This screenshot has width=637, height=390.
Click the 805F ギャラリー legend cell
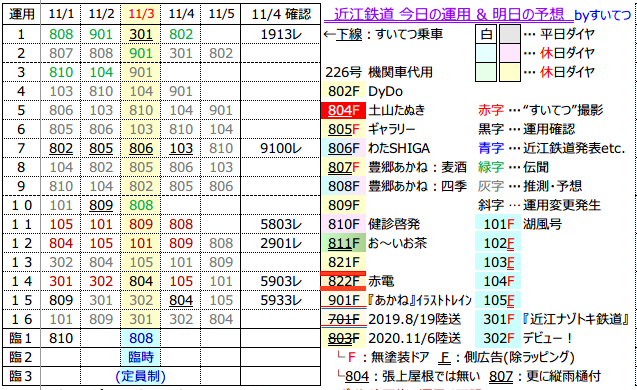[344, 129]
